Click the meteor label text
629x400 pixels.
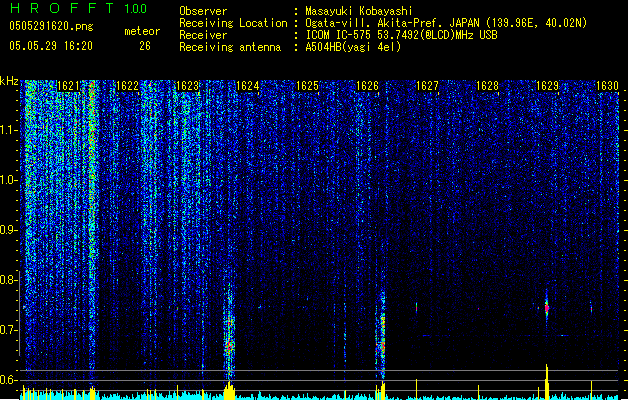tap(142, 31)
